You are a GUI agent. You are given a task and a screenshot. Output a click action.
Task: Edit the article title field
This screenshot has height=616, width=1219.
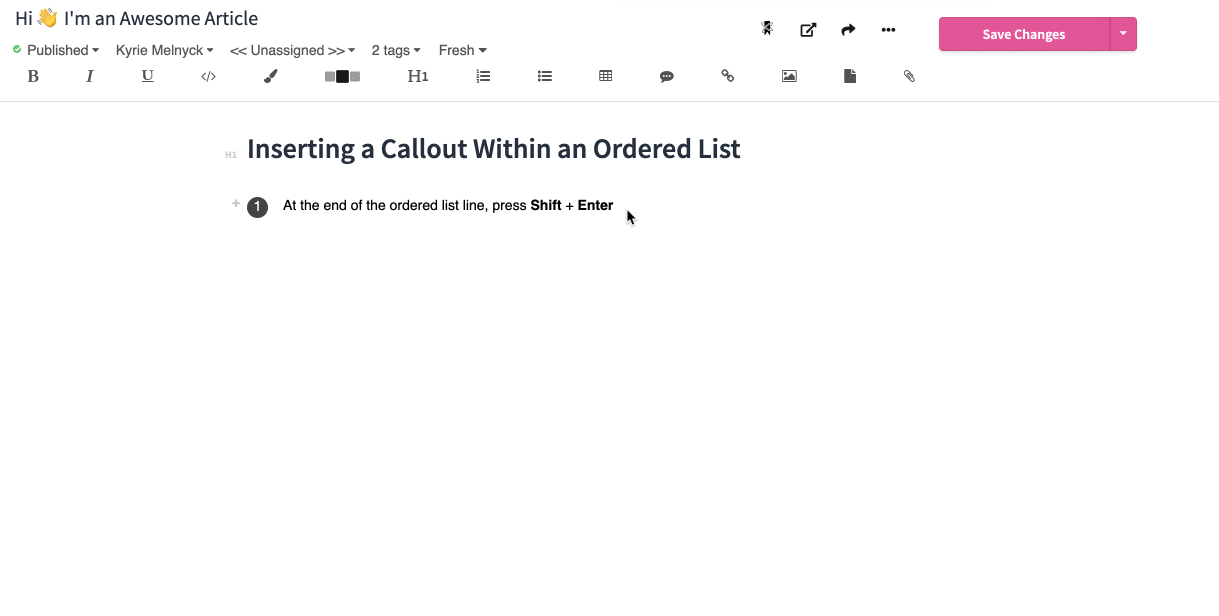(137, 18)
